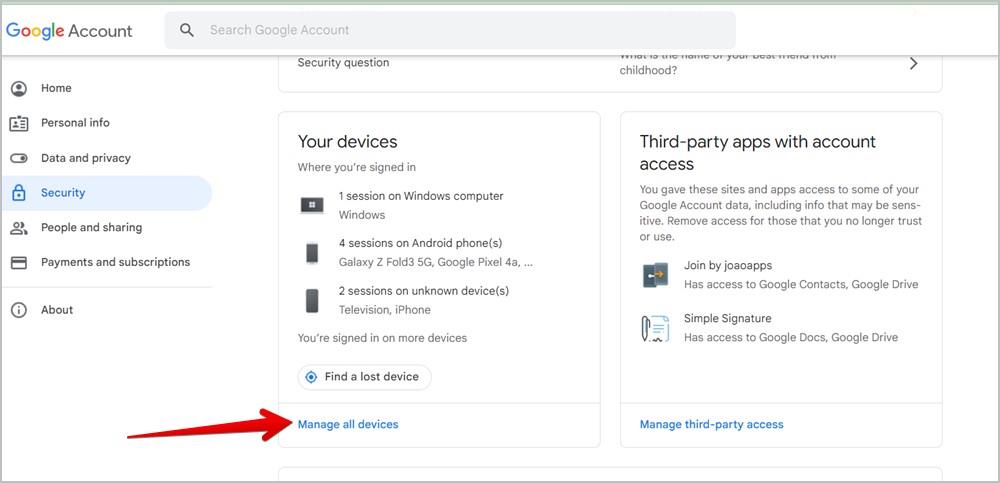Open People and sharing section

pyautogui.click(x=106, y=227)
